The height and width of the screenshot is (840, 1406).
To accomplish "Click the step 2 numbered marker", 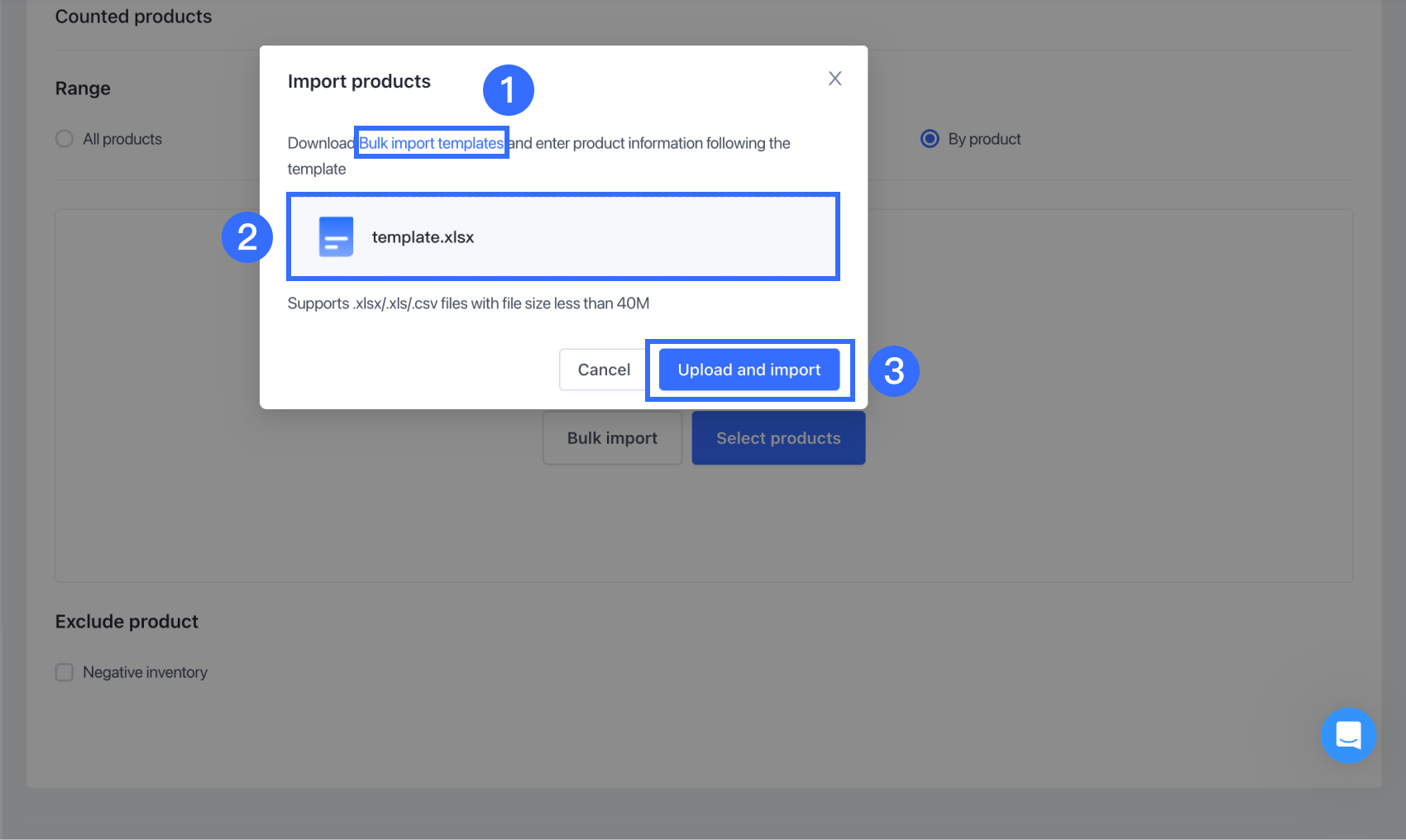I will tap(246, 237).
